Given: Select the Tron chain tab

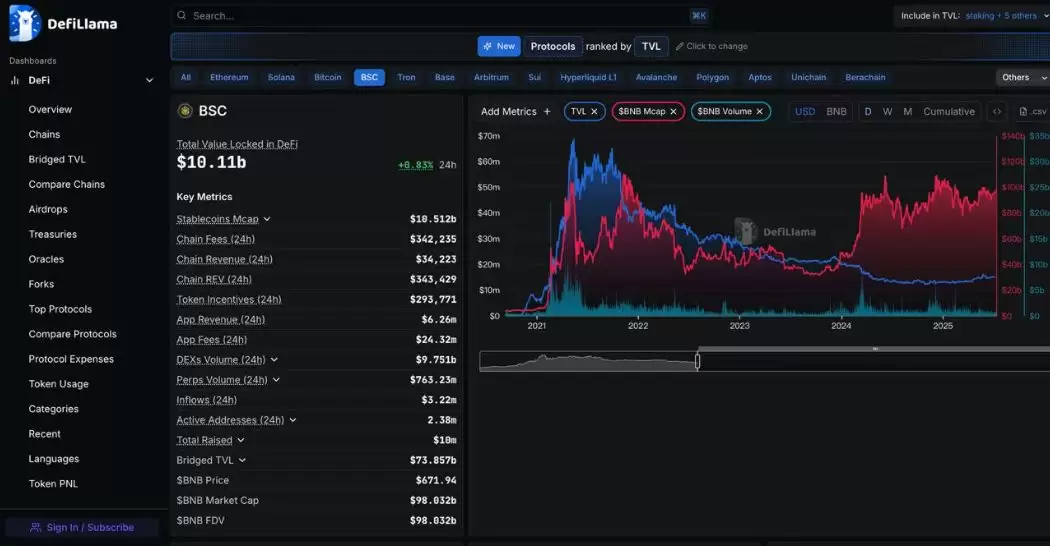Looking at the screenshot, I should click(x=406, y=77).
